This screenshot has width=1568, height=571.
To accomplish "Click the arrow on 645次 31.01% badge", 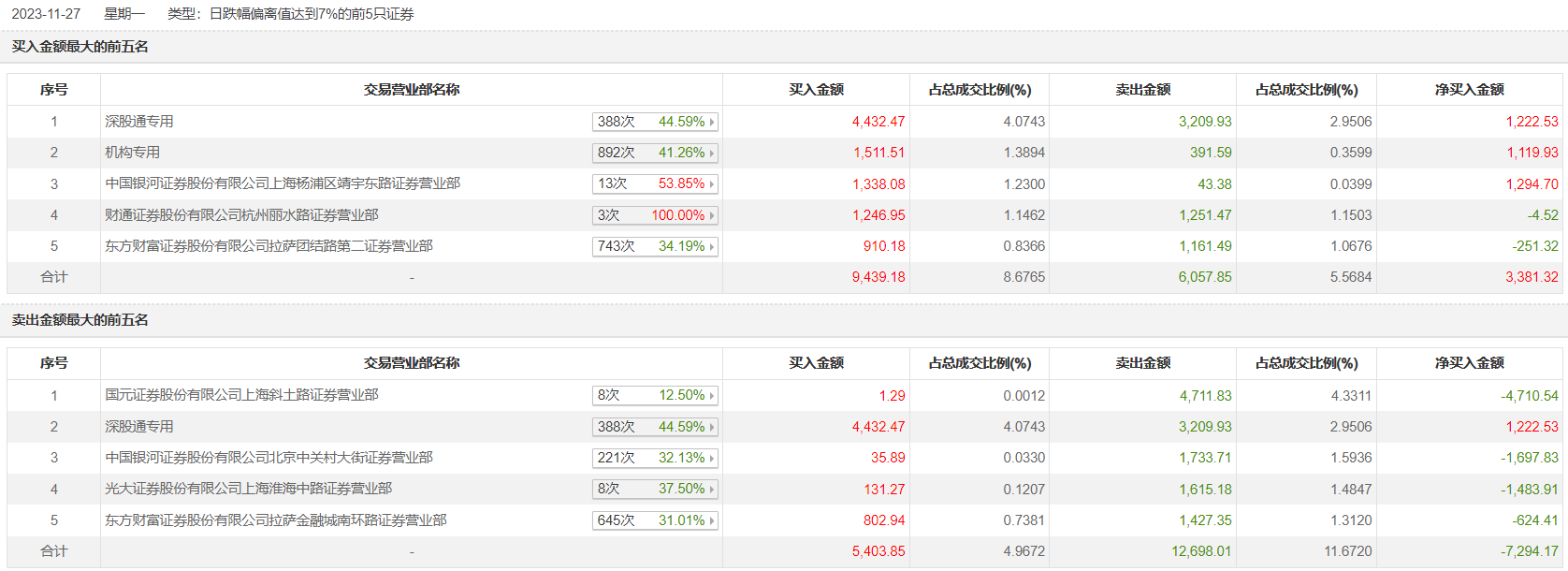I will [x=712, y=520].
